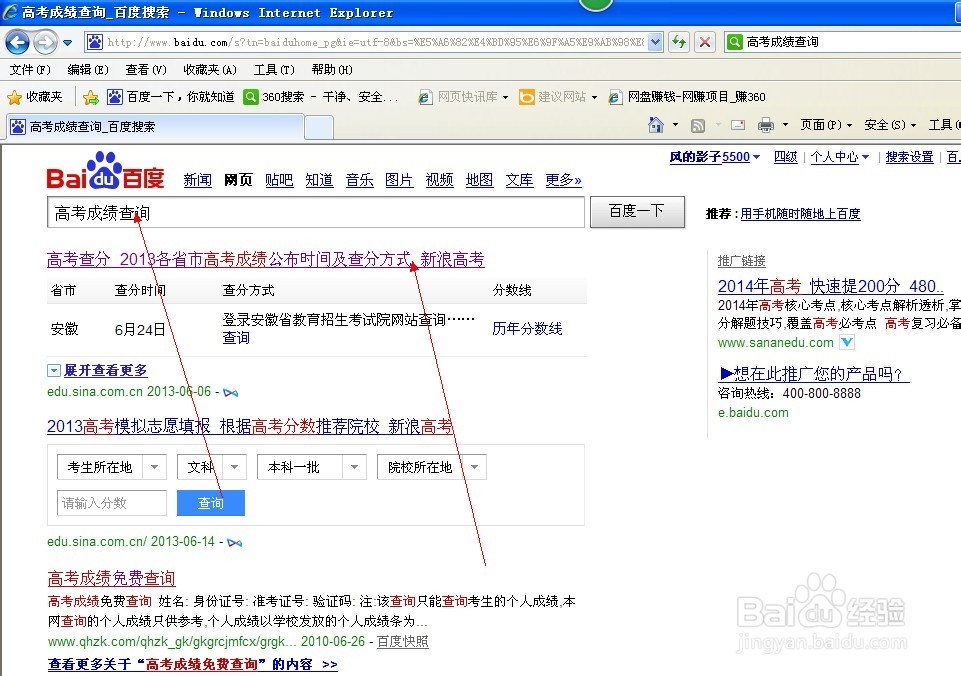Go to Baidu 音乐 section
Viewport: 961px width, 676px height.
[359, 180]
